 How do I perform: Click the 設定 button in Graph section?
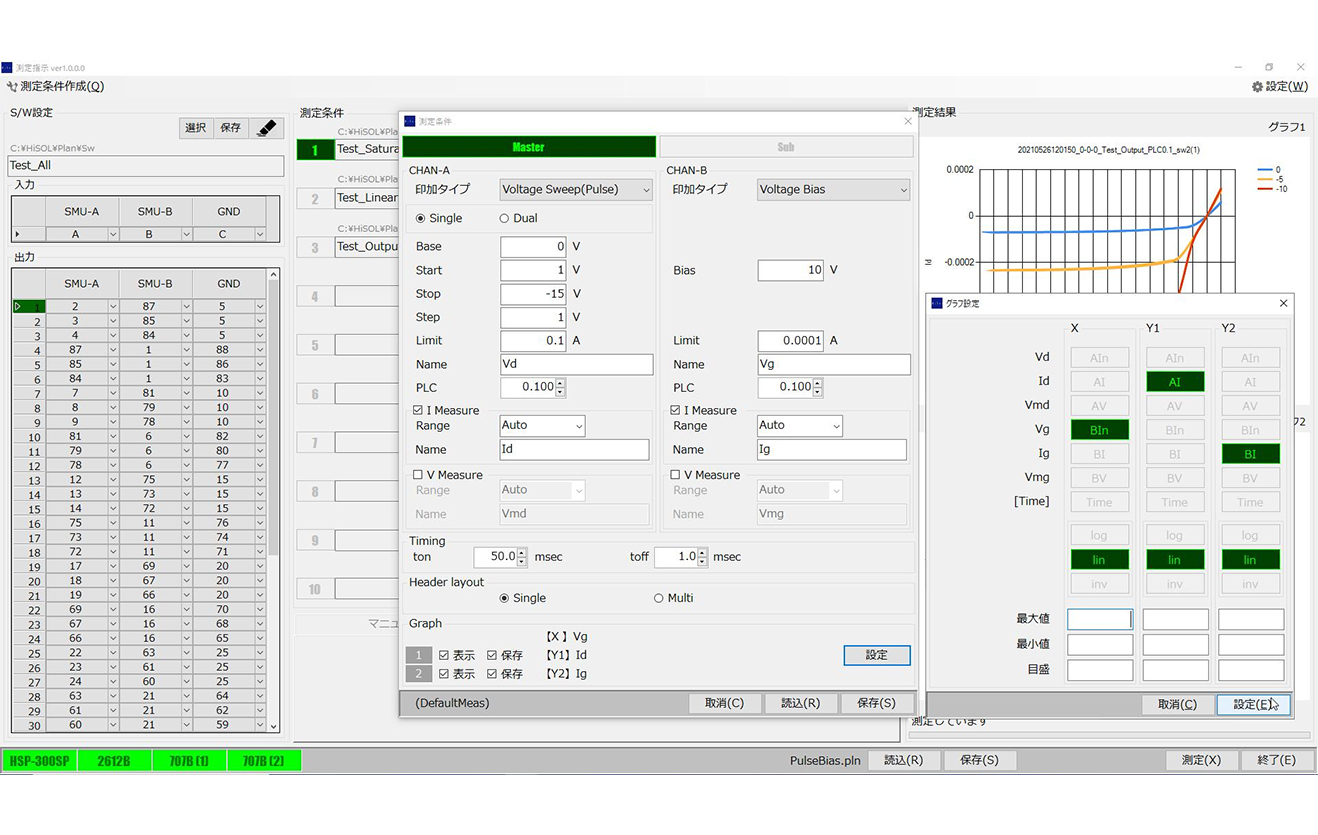click(877, 655)
